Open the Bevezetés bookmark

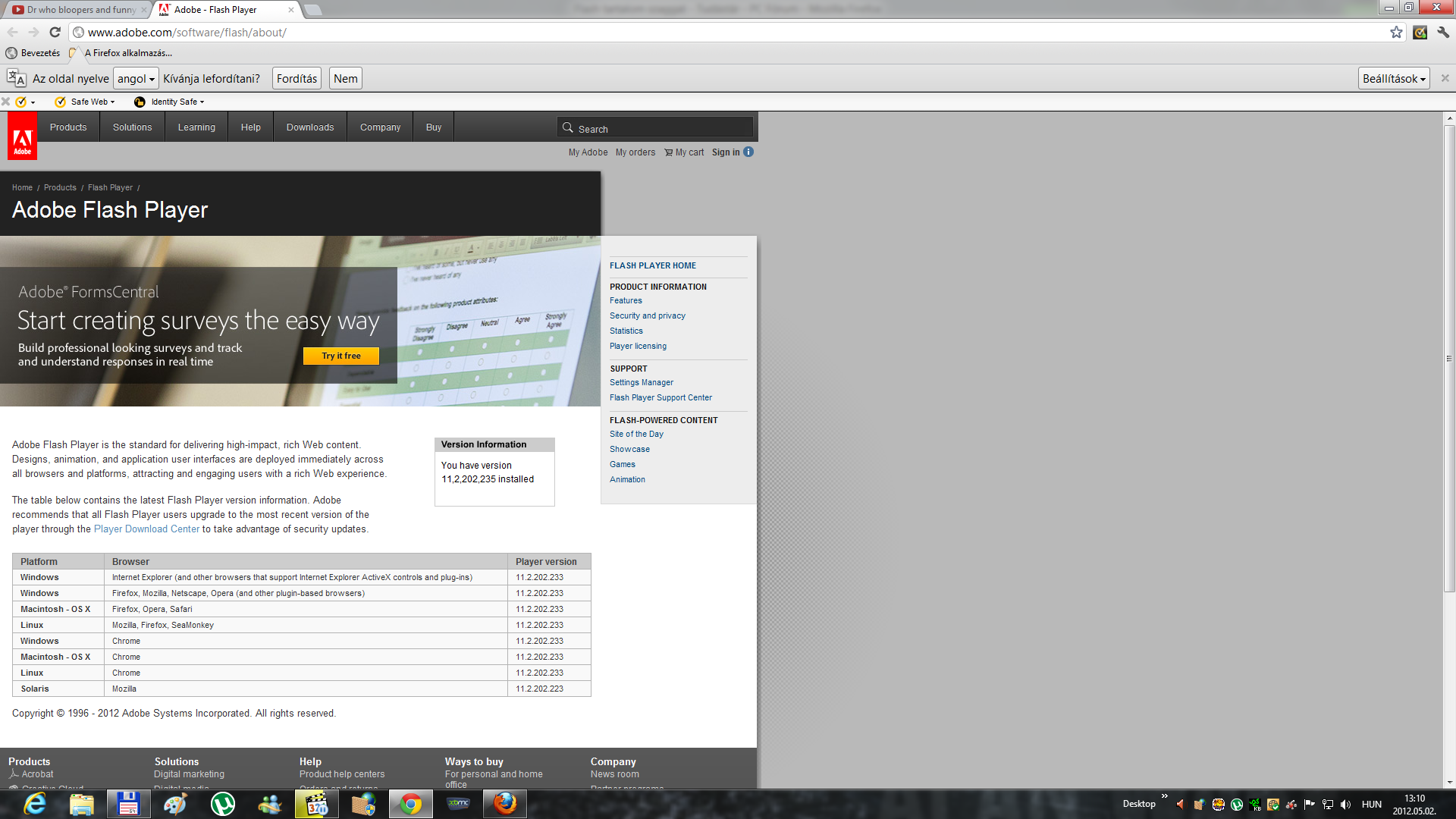tap(33, 53)
